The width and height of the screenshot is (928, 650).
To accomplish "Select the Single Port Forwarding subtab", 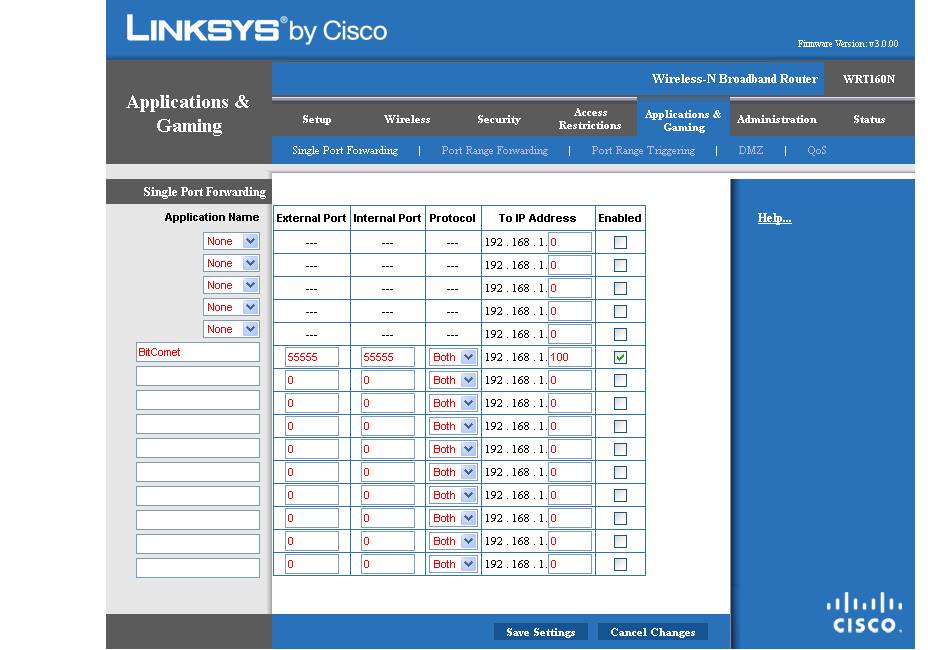I will pos(345,150).
